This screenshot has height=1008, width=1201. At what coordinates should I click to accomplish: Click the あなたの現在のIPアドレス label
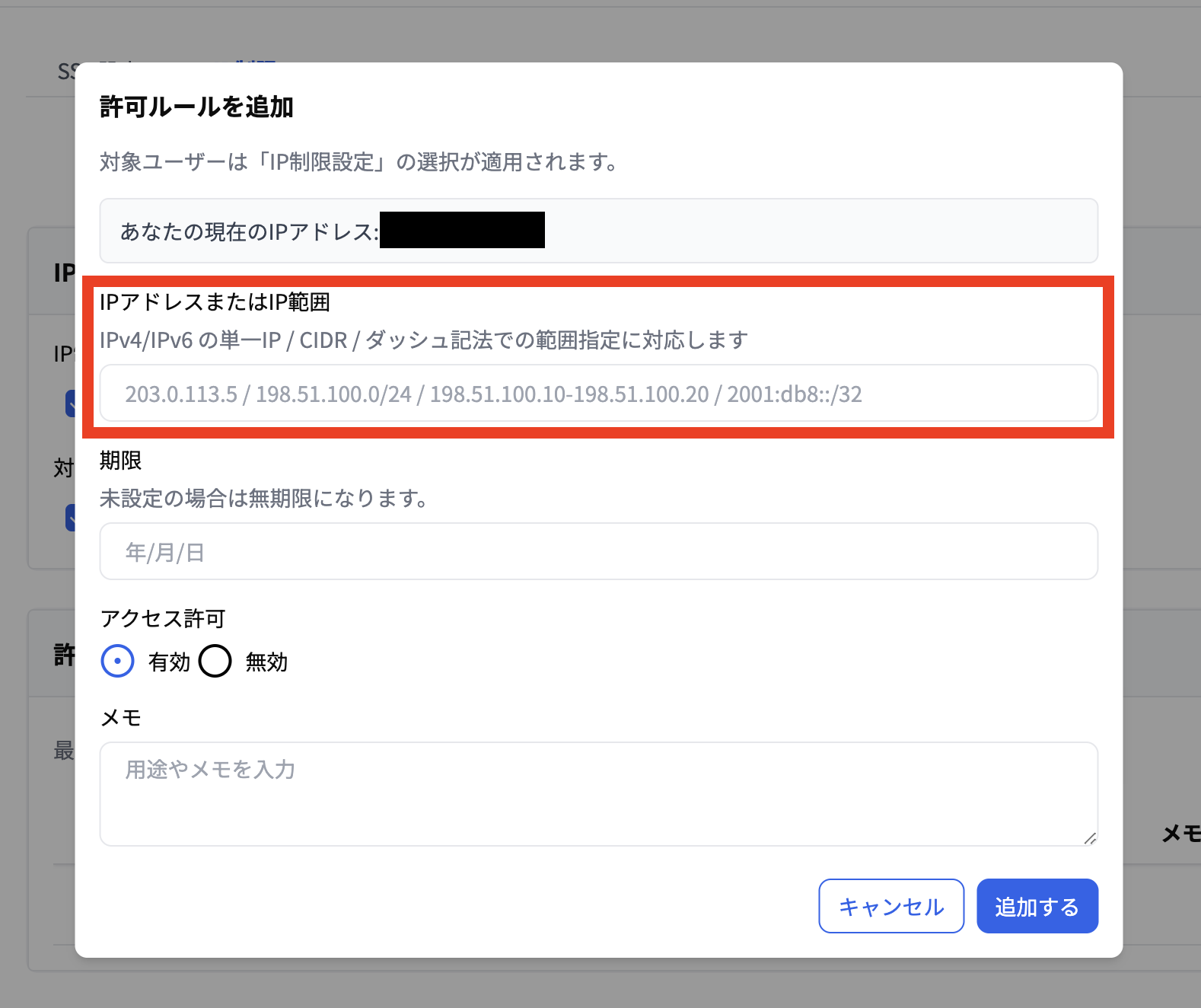click(250, 231)
